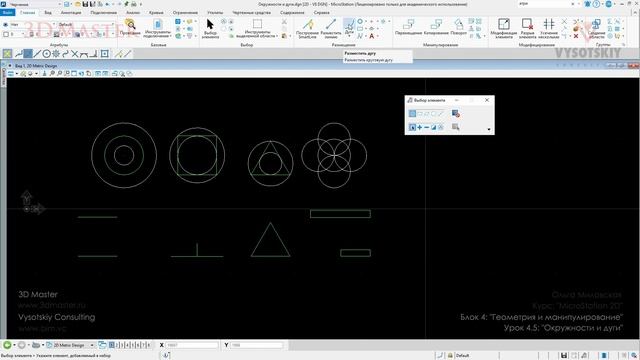Click print icon in quick access toolbar
This screenshot has width=640, height=360.
(133, 4)
